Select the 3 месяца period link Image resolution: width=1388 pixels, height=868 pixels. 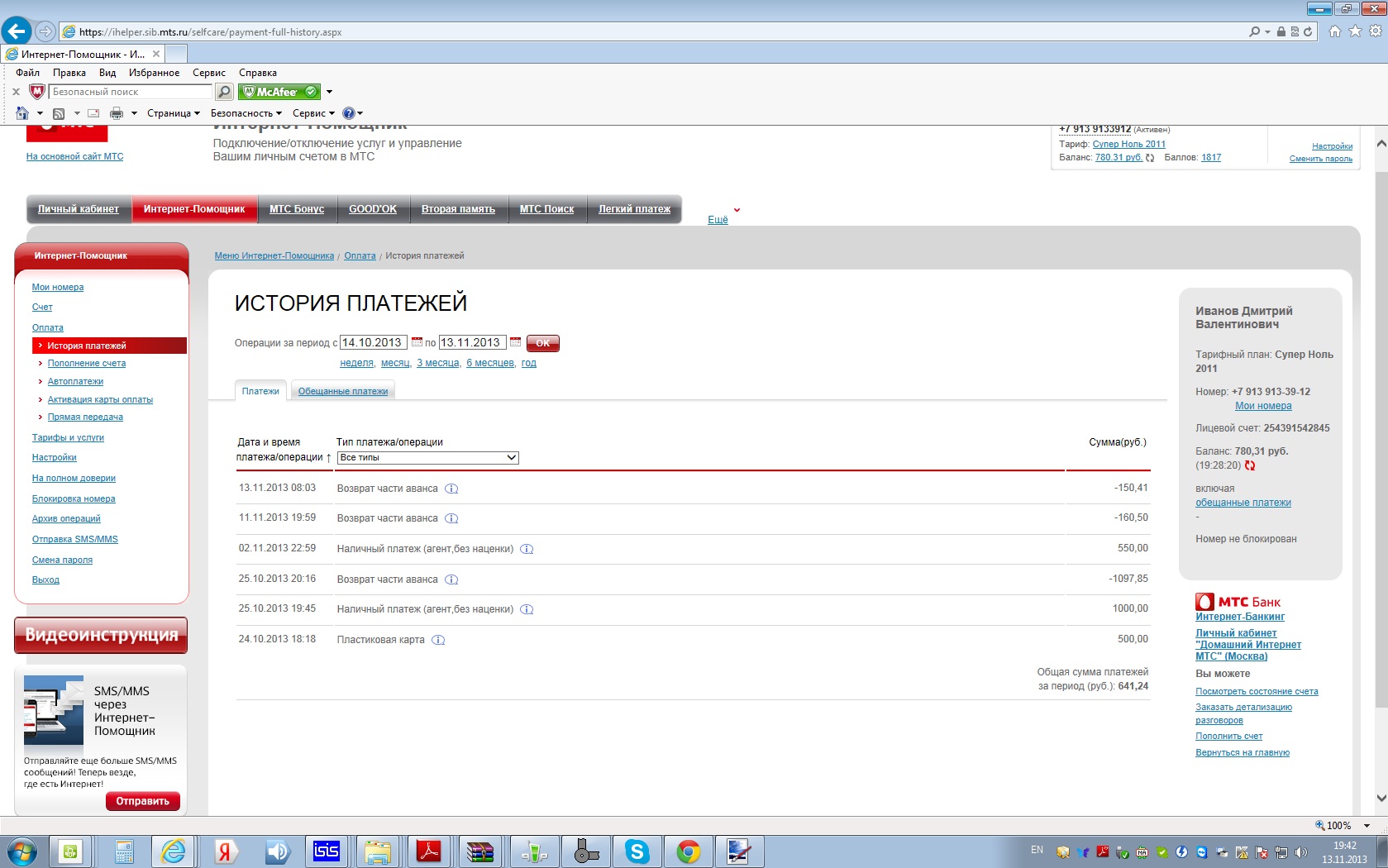point(438,363)
